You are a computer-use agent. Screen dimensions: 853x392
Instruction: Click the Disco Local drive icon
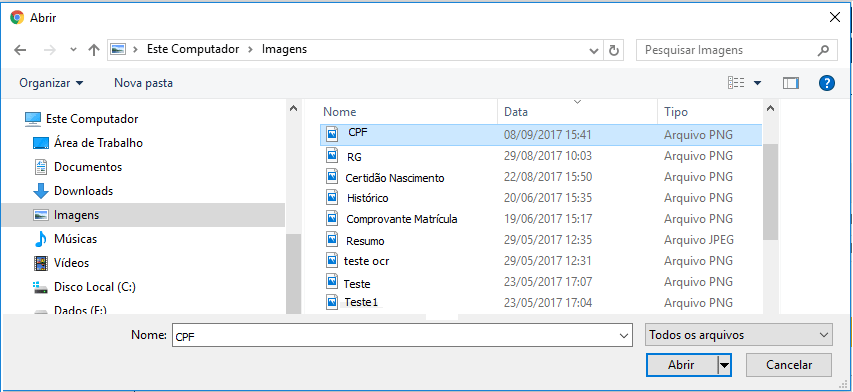click(x=41, y=287)
